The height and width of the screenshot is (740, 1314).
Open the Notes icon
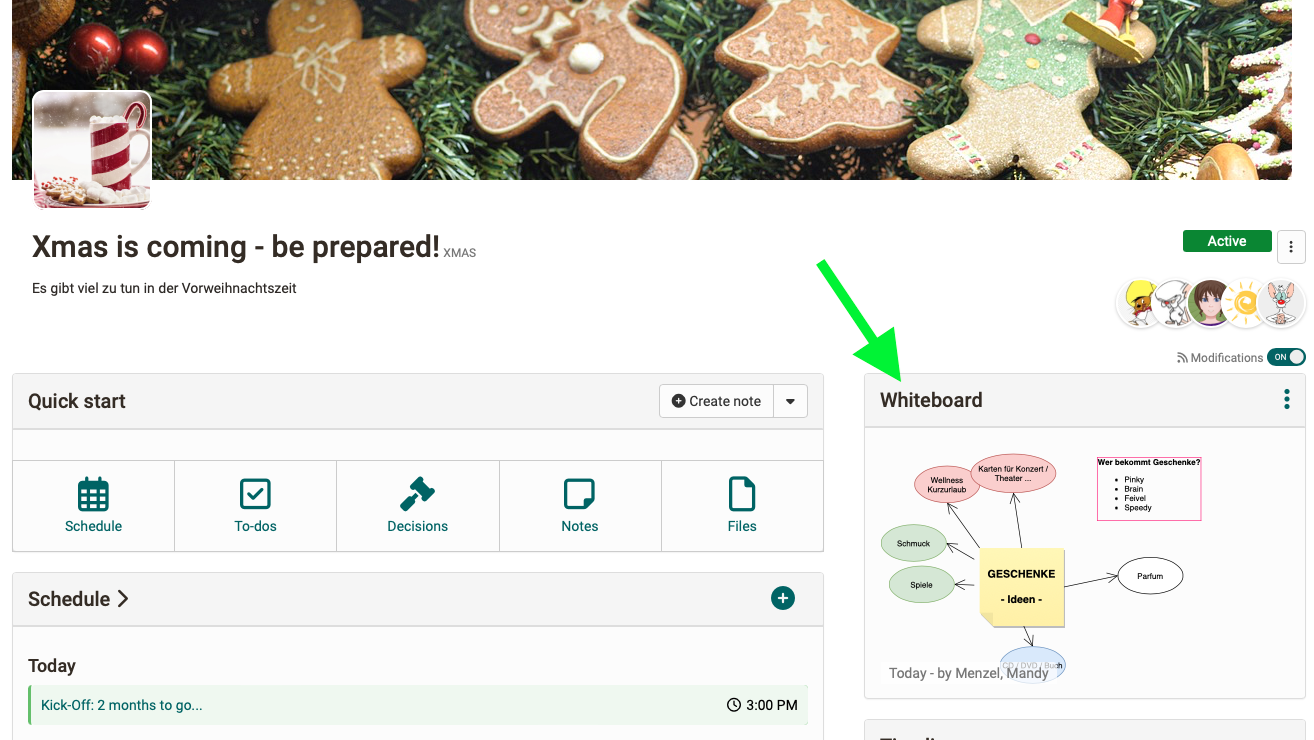click(579, 494)
